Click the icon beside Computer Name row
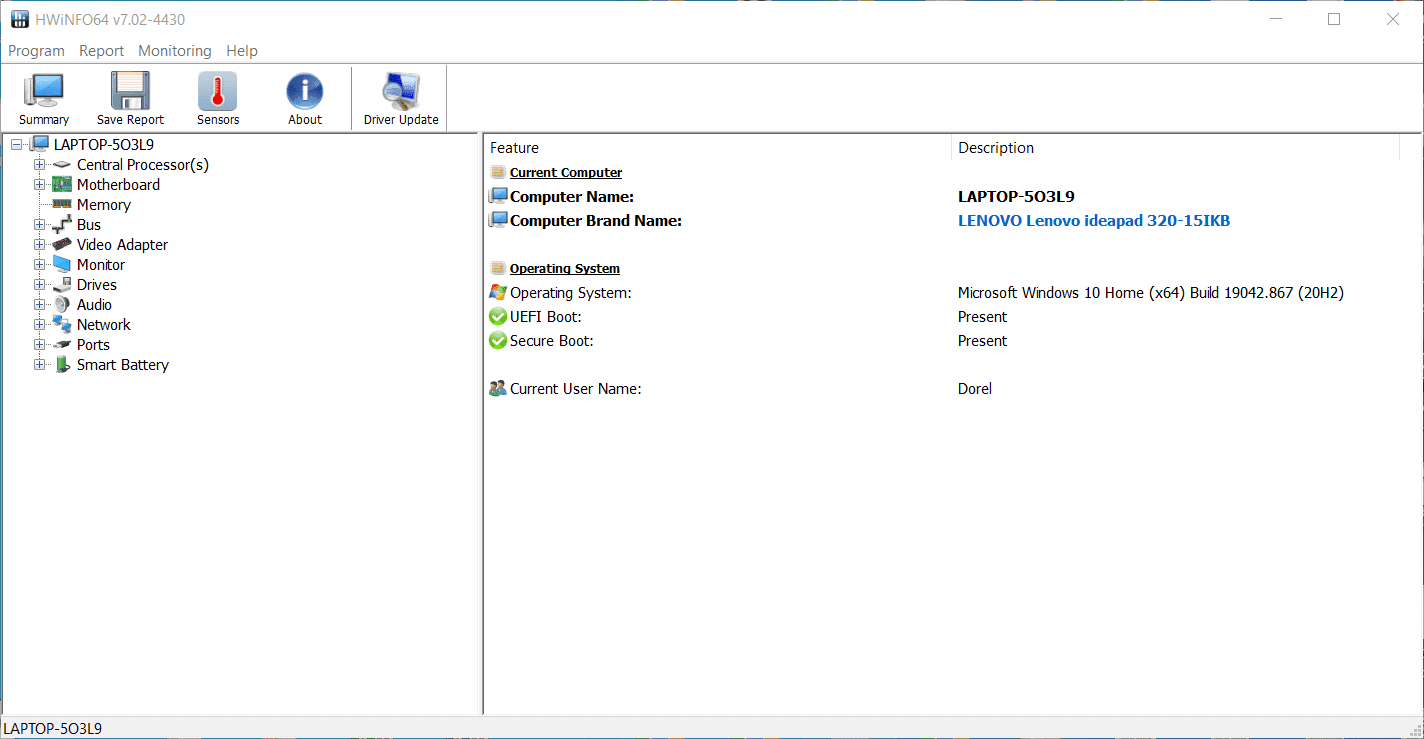Viewport: 1424px width, 739px height. tap(498, 197)
